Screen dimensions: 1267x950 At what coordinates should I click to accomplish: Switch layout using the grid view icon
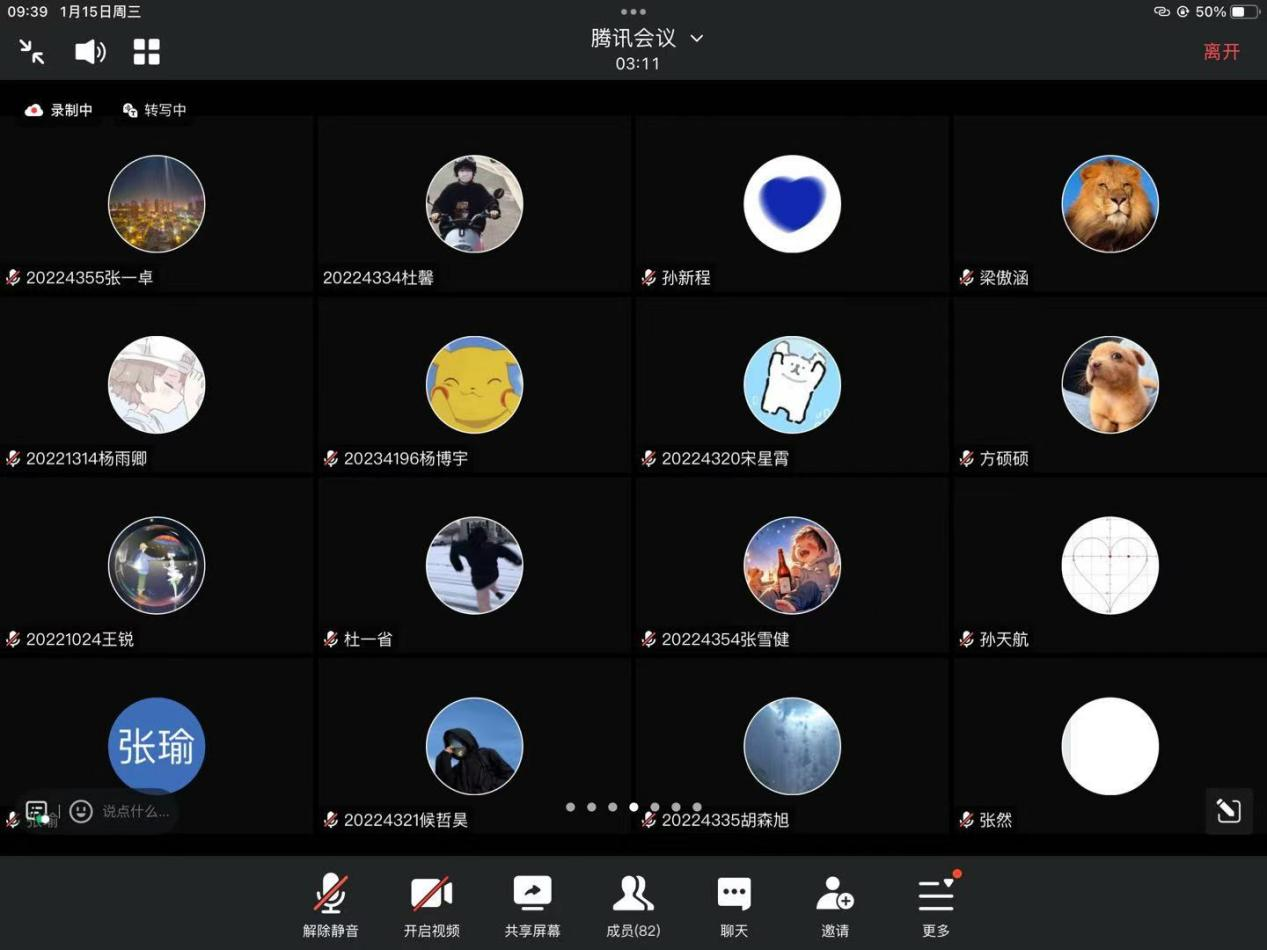pos(147,52)
